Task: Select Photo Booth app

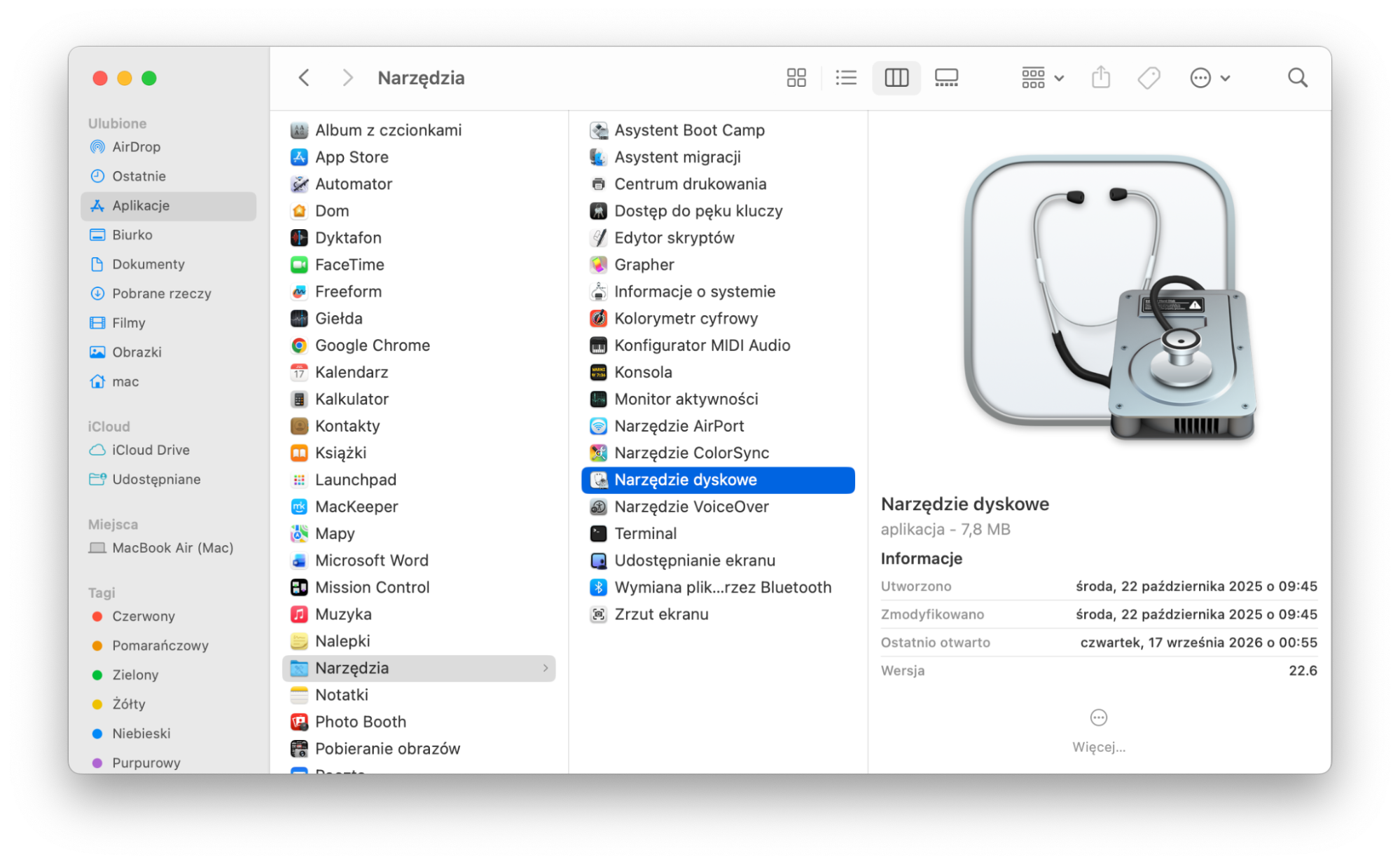Action: [x=418, y=722]
